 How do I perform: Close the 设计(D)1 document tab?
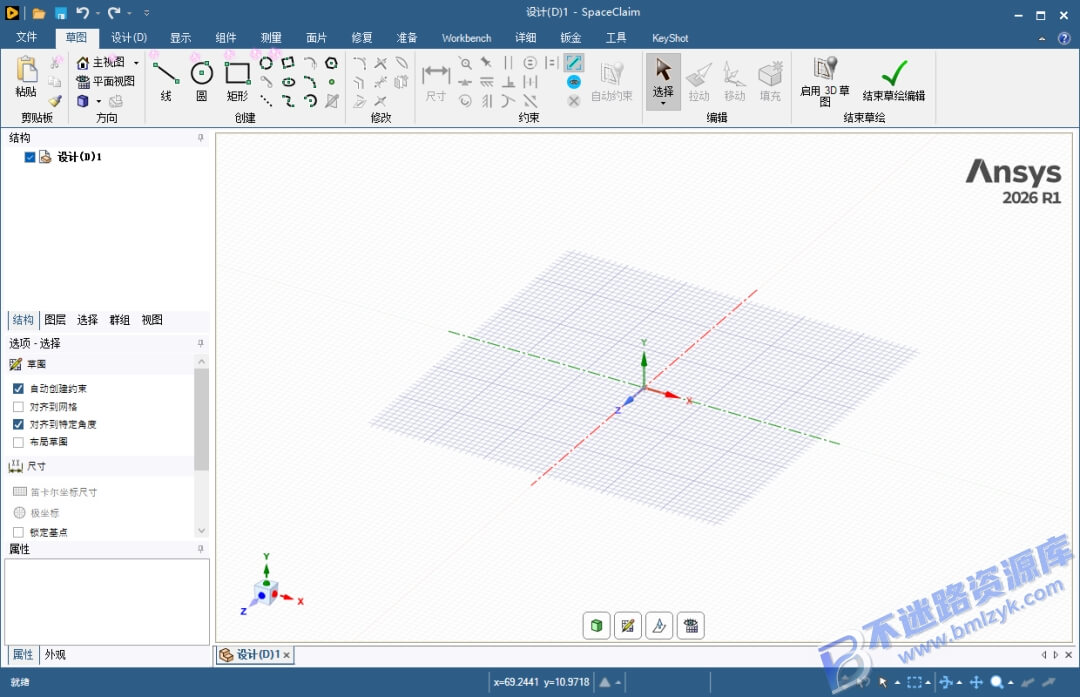tap(287, 655)
